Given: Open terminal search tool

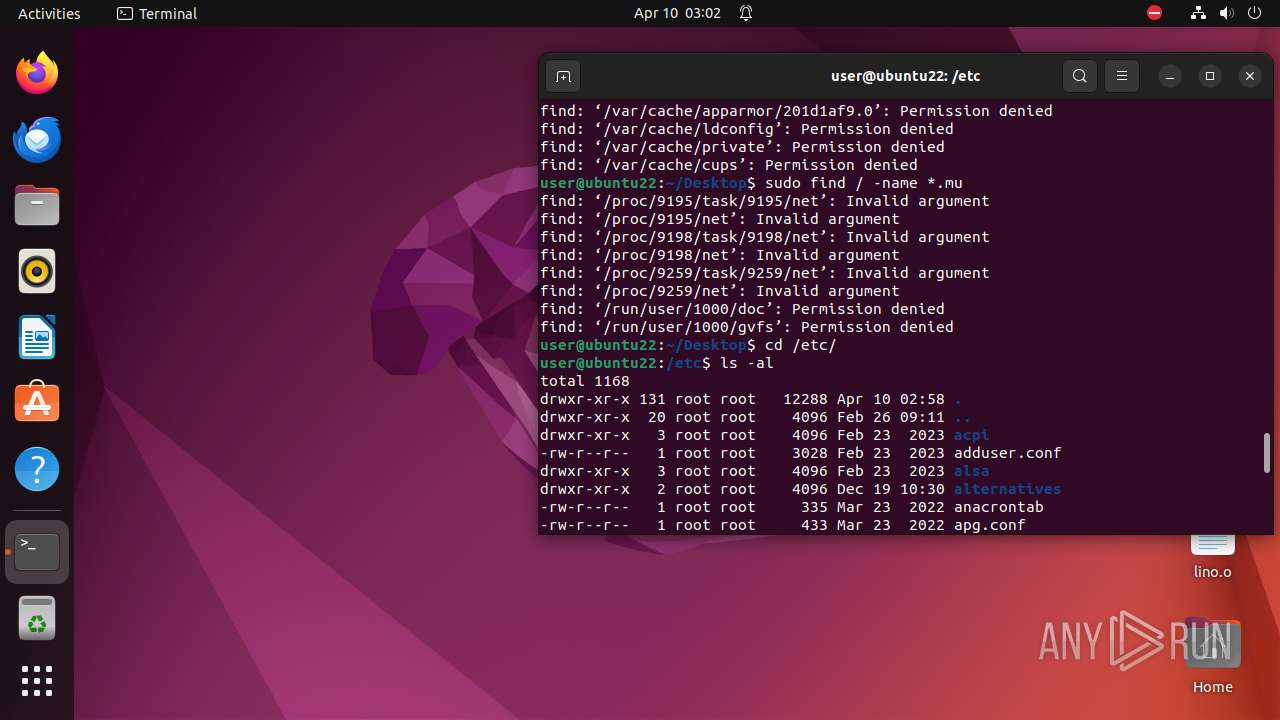Looking at the screenshot, I should tap(1080, 76).
